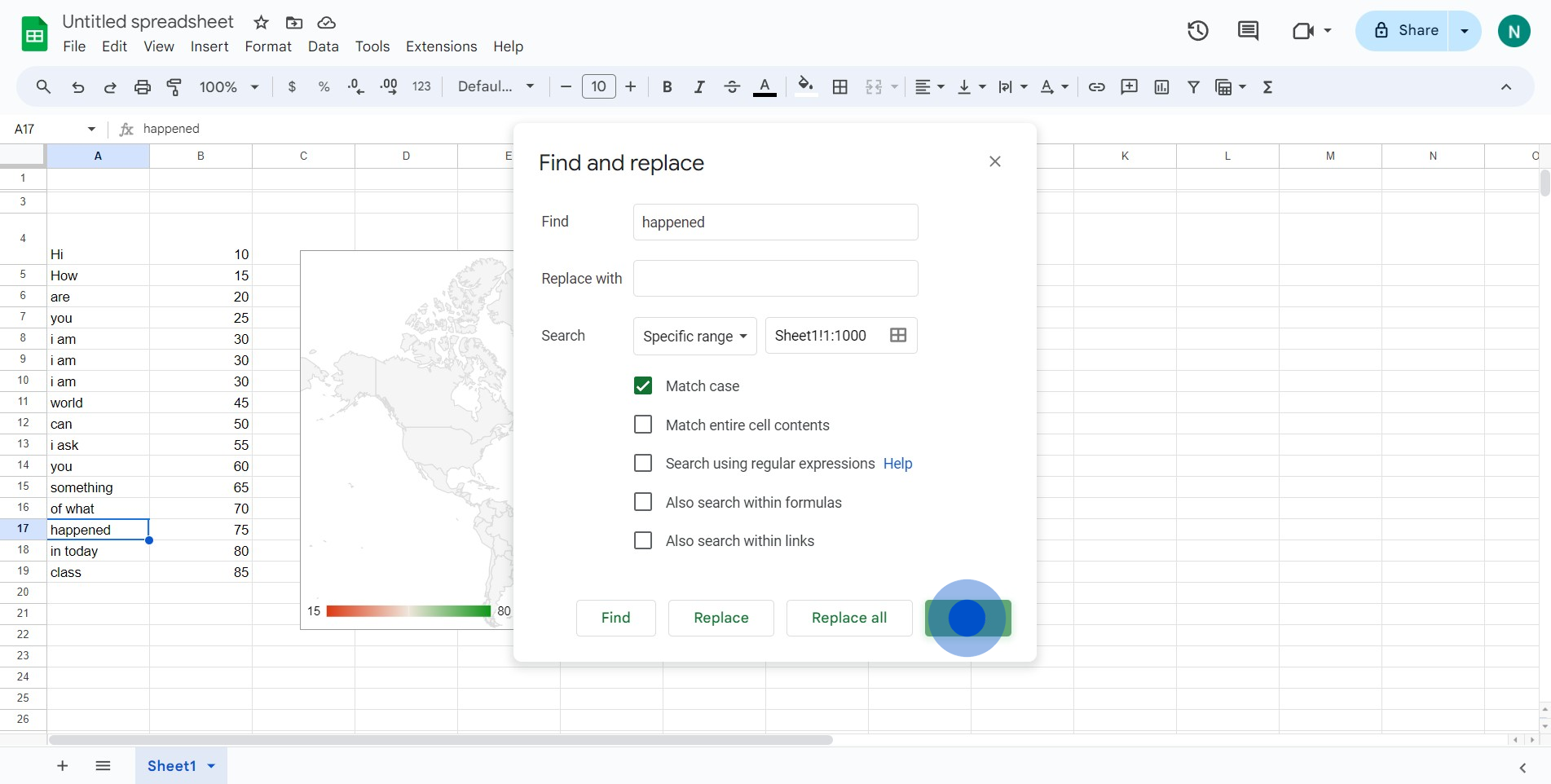
Task: Open the Specific range dropdown
Action: pyautogui.click(x=694, y=337)
